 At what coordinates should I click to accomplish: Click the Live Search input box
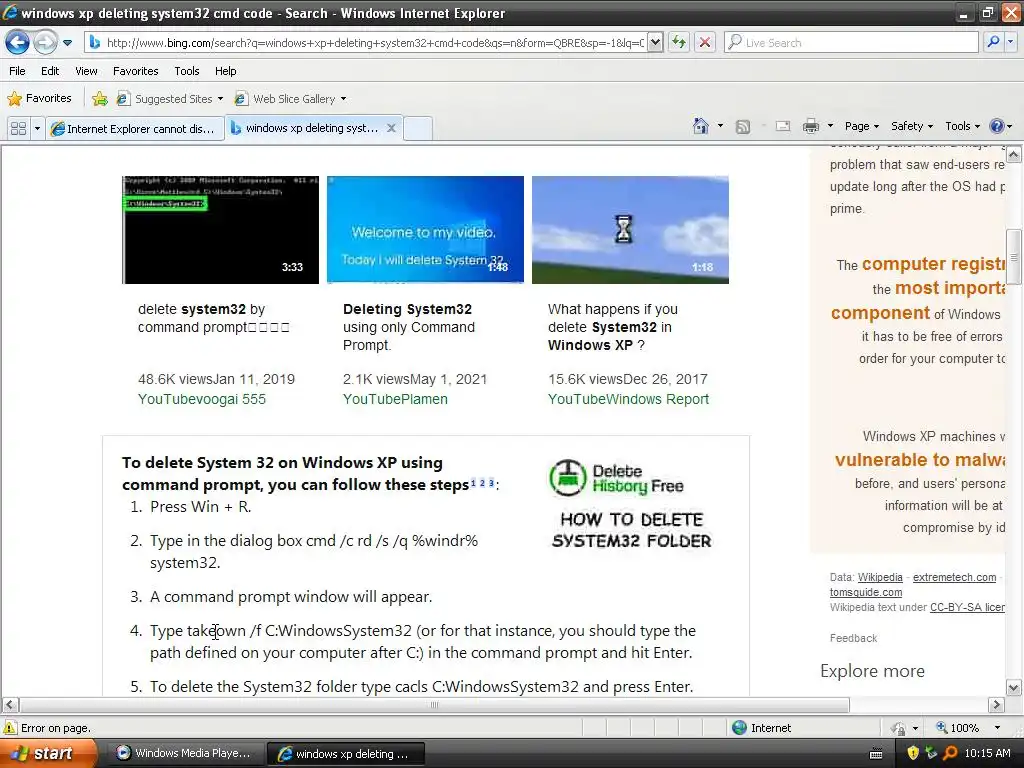click(852, 43)
